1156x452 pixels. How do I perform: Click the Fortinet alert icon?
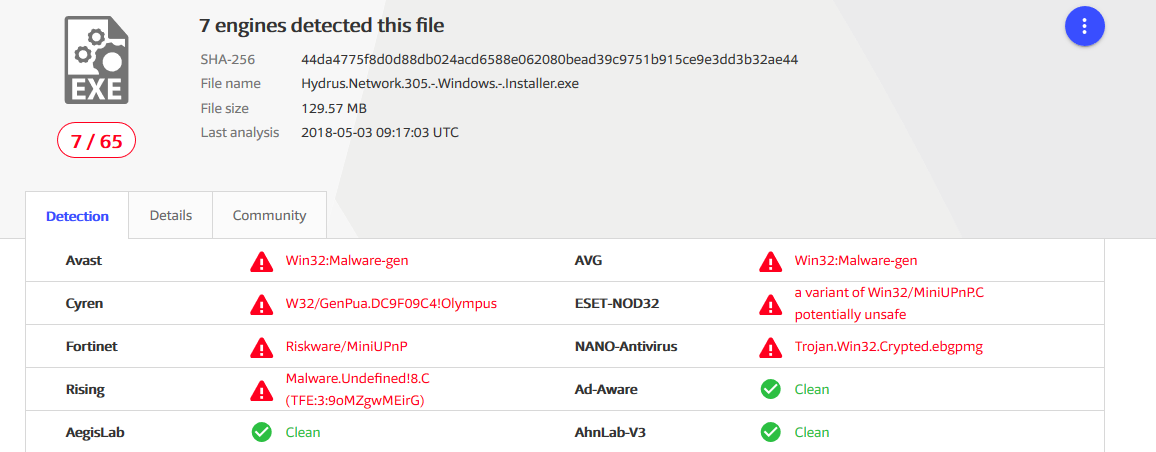click(261, 347)
